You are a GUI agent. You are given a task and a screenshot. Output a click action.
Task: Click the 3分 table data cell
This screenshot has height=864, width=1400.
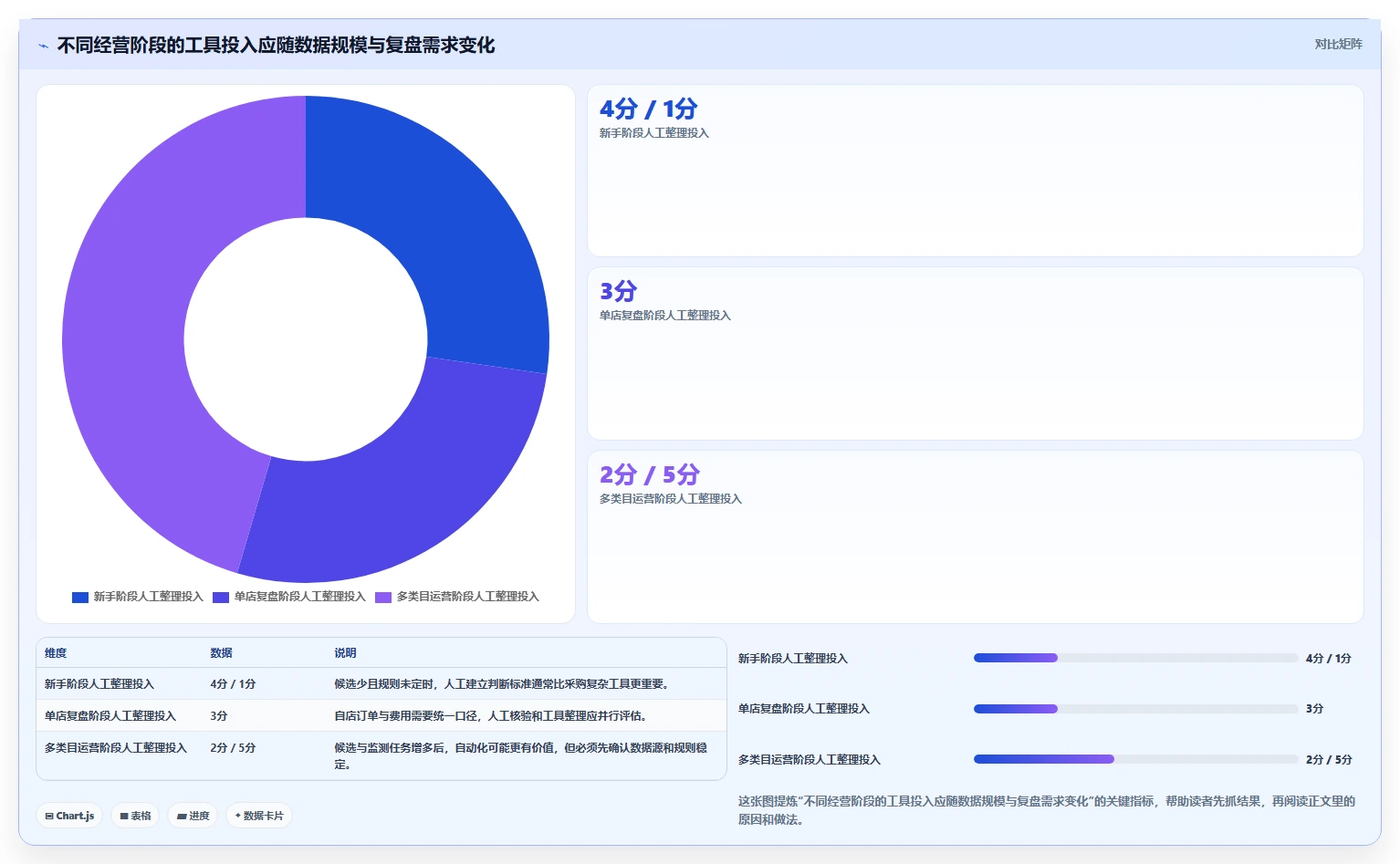[219, 716]
